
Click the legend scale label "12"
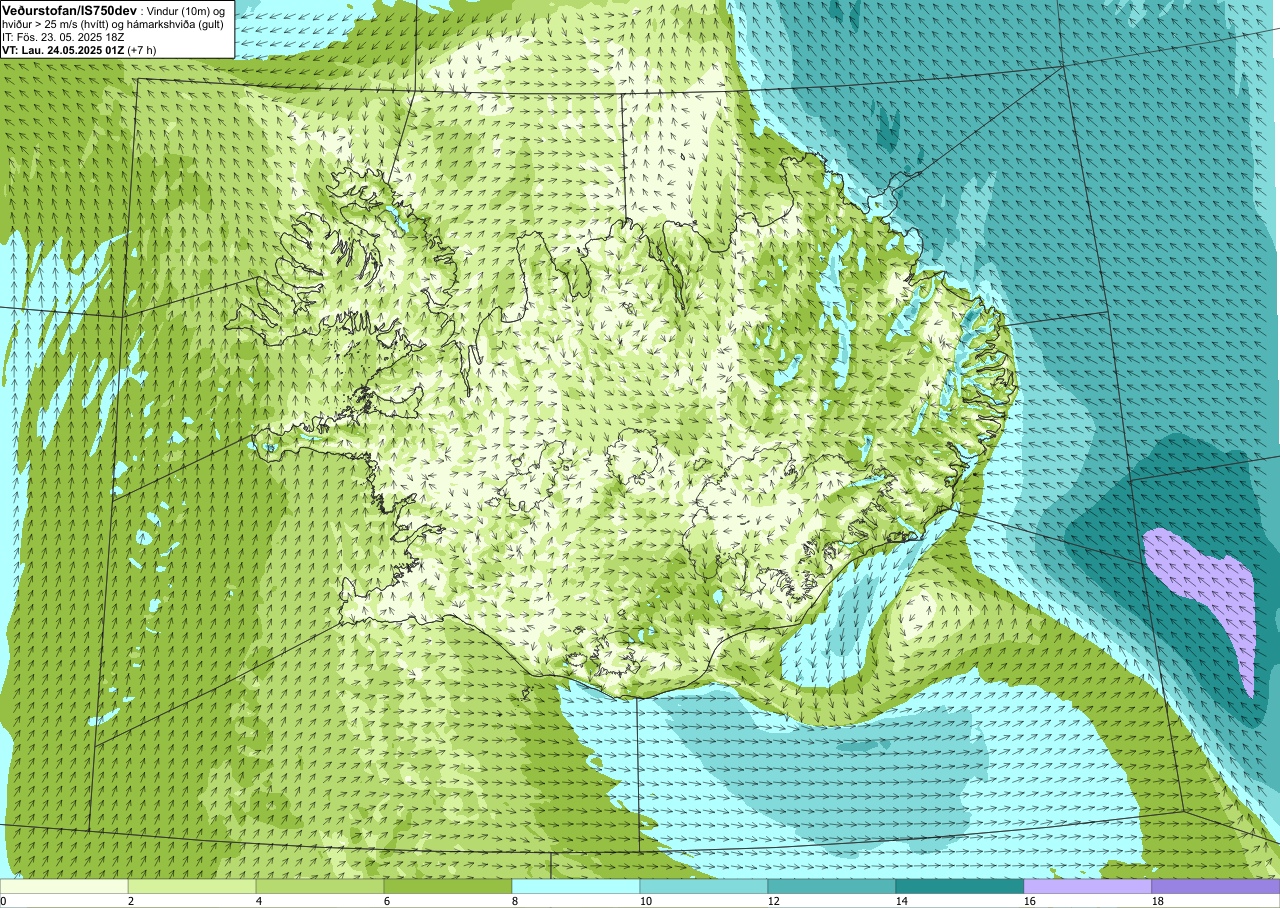774,901
